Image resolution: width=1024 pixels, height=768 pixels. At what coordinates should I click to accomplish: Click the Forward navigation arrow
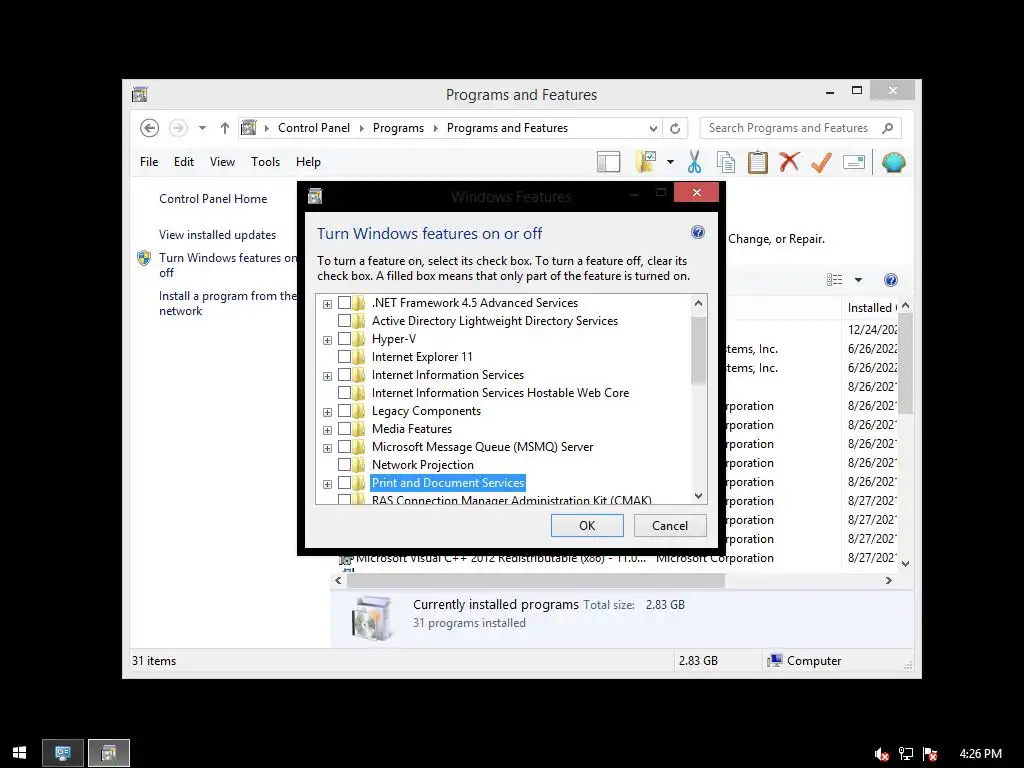coord(178,128)
